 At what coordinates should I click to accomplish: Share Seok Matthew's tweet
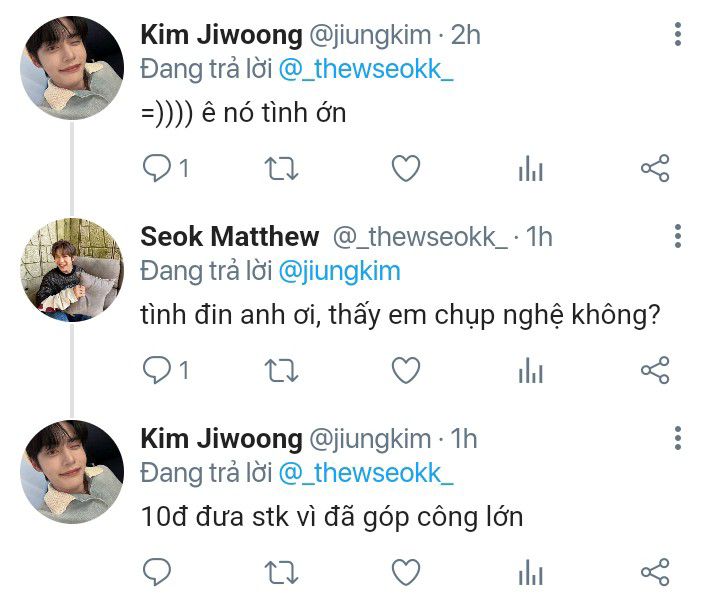click(655, 370)
